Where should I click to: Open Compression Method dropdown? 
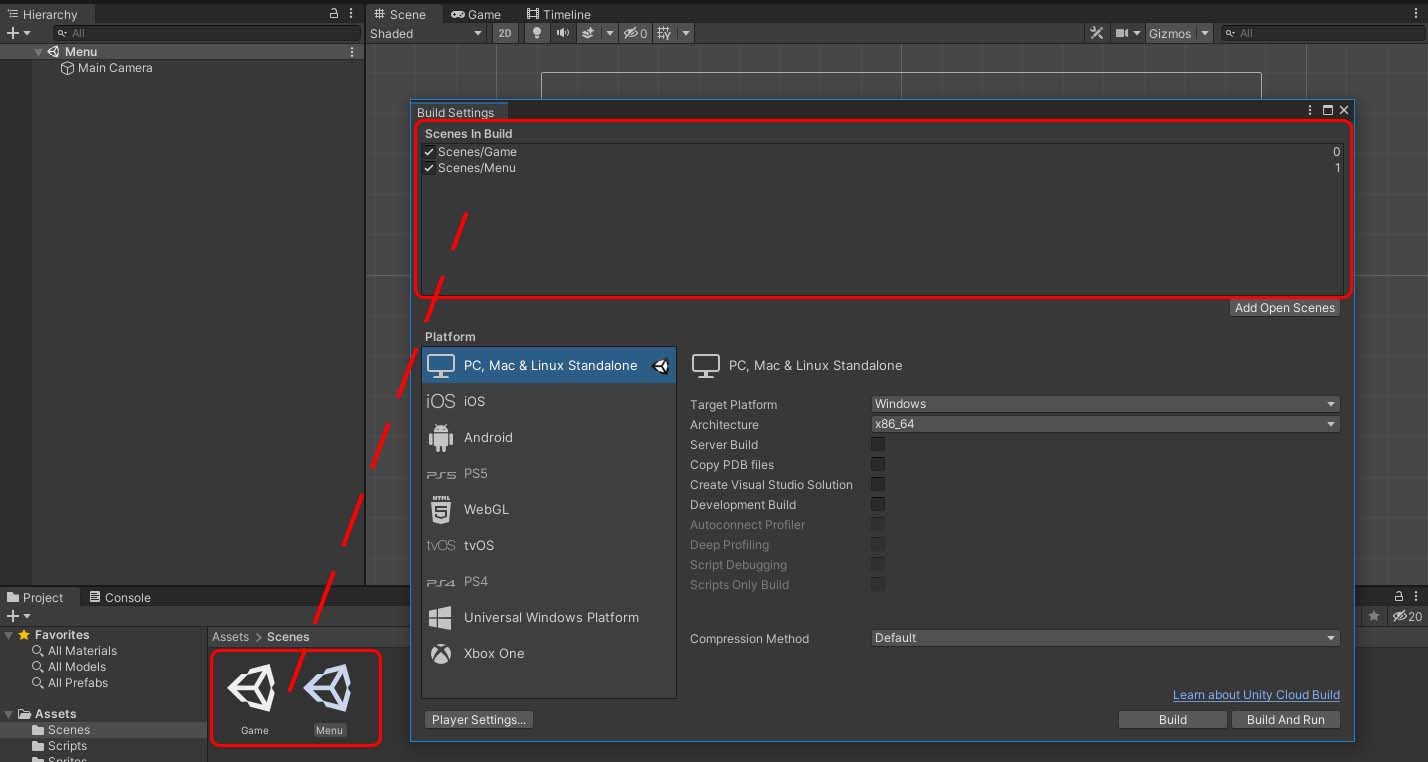(1105, 638)
